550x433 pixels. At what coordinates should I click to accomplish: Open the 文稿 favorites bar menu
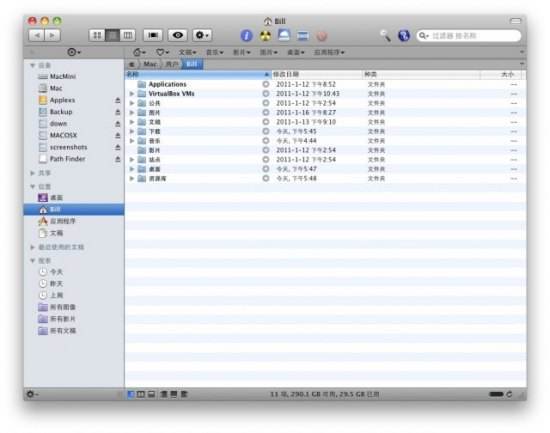coord(187,52)
